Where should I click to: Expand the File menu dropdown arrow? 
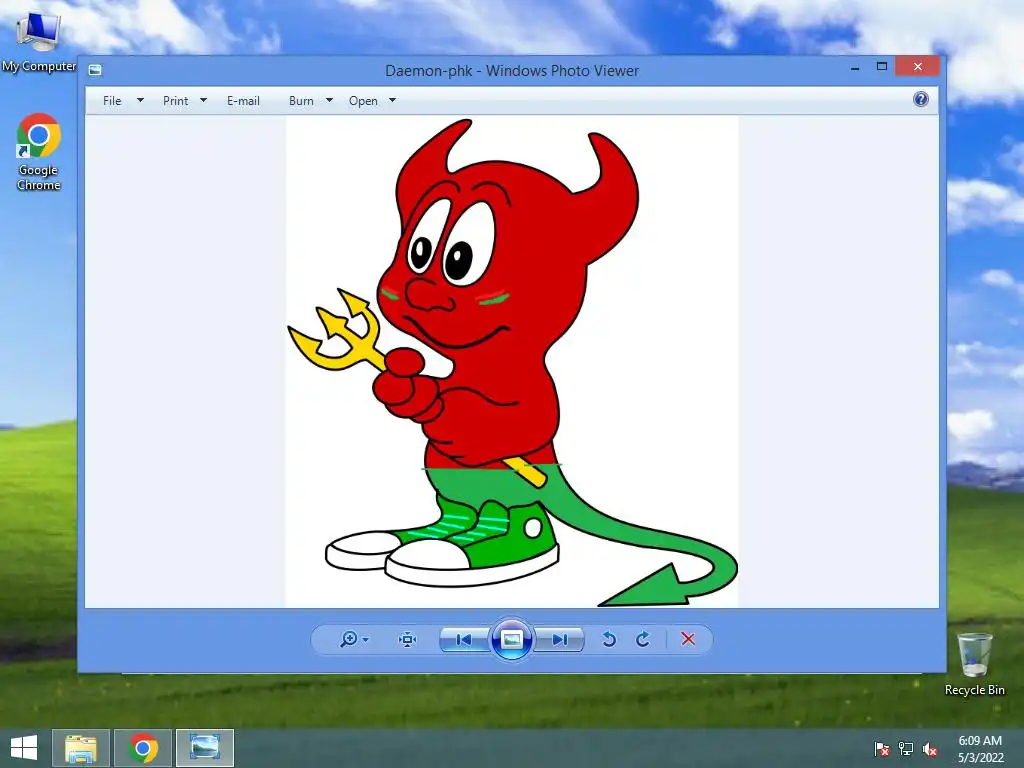pos(140,101)
